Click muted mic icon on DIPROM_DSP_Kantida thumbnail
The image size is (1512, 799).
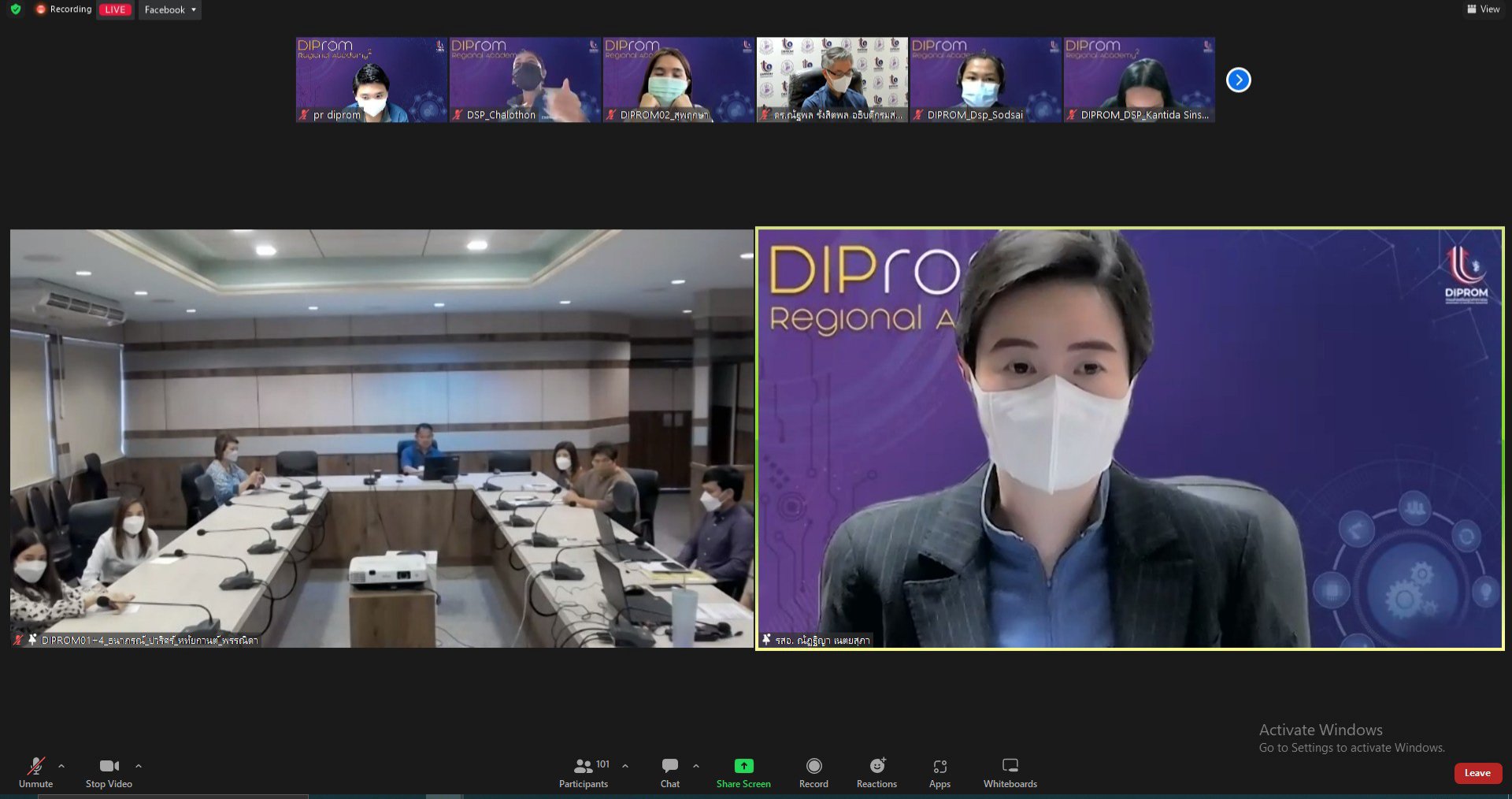click(1072, 115)
